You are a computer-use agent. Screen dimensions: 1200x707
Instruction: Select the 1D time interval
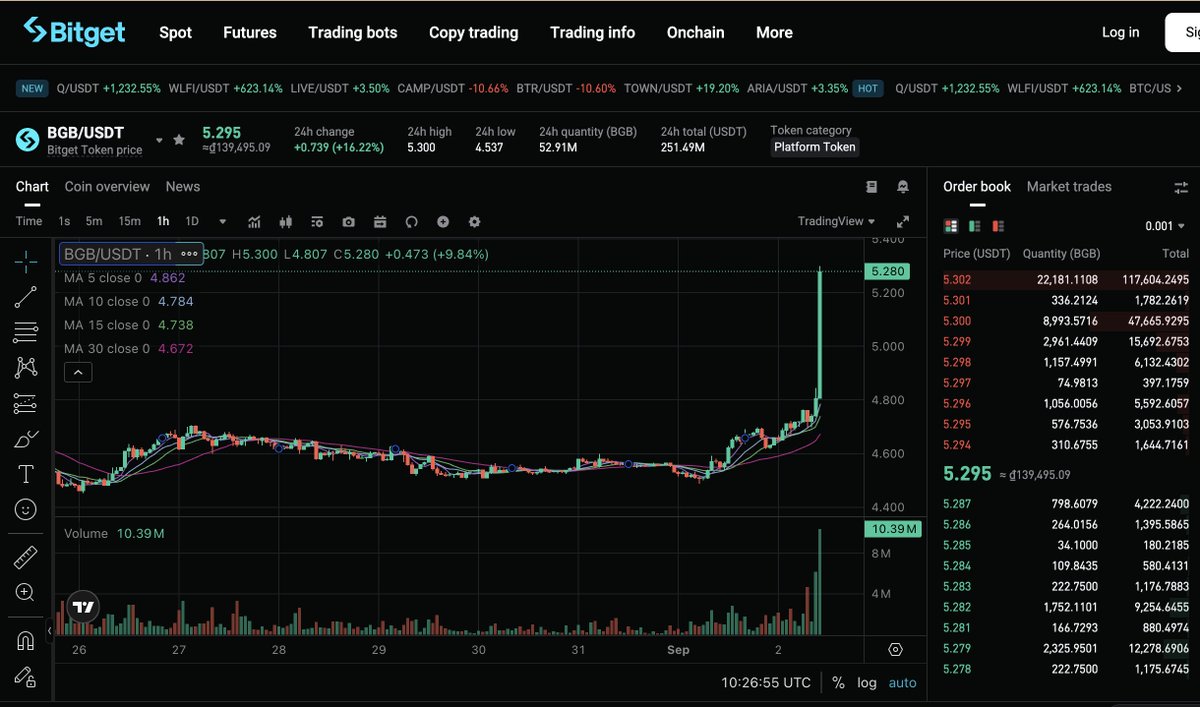[x=192, y=221]
